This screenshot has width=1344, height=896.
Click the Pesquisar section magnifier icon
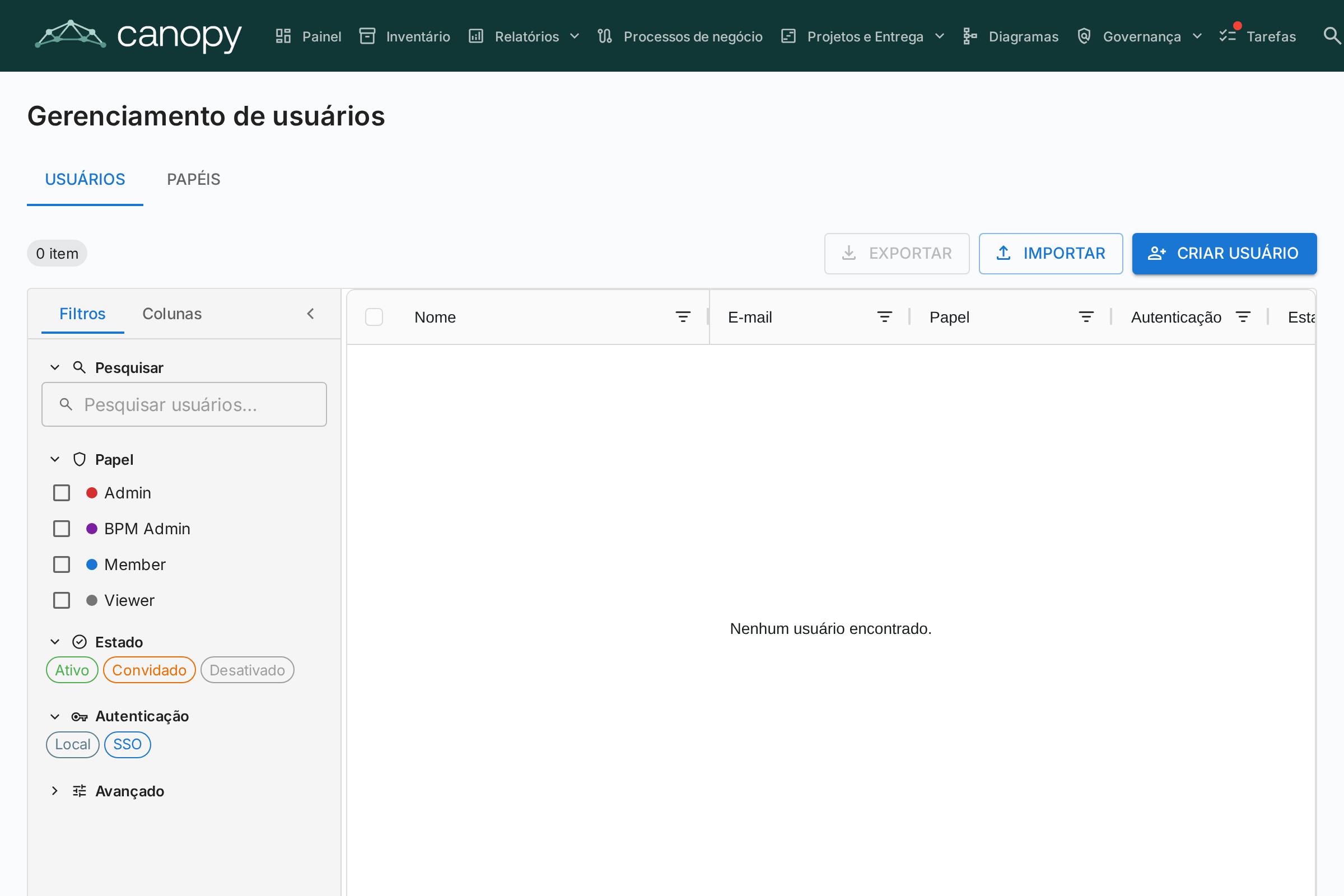(x=80, y=367)
